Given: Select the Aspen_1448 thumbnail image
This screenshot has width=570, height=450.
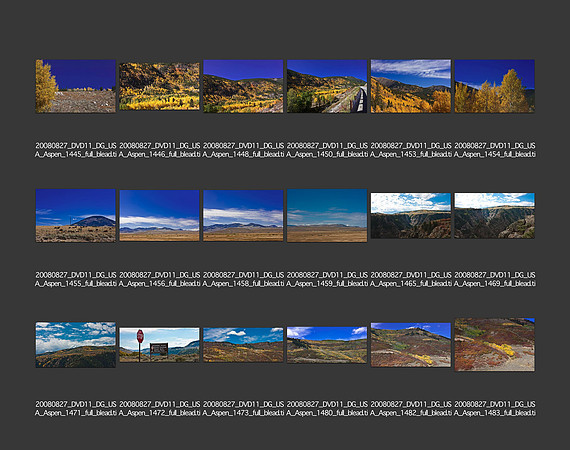Looking at the screenshot, I should pos(243,86).
